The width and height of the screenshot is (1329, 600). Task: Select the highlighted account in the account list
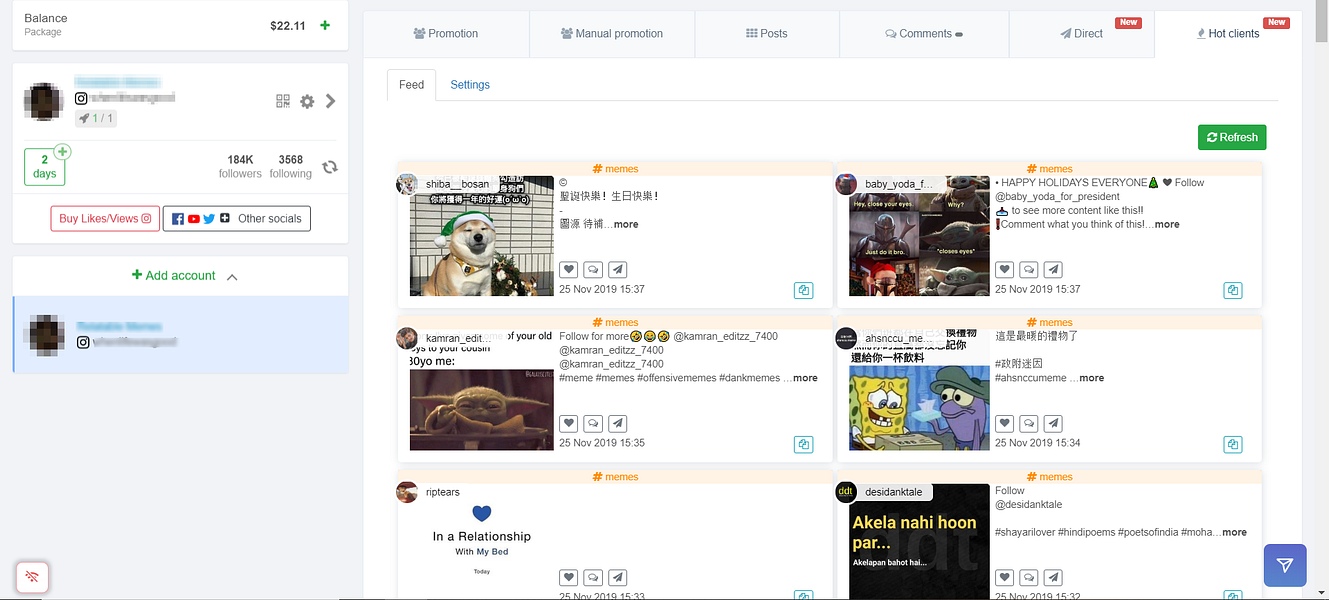coord(180,334)
